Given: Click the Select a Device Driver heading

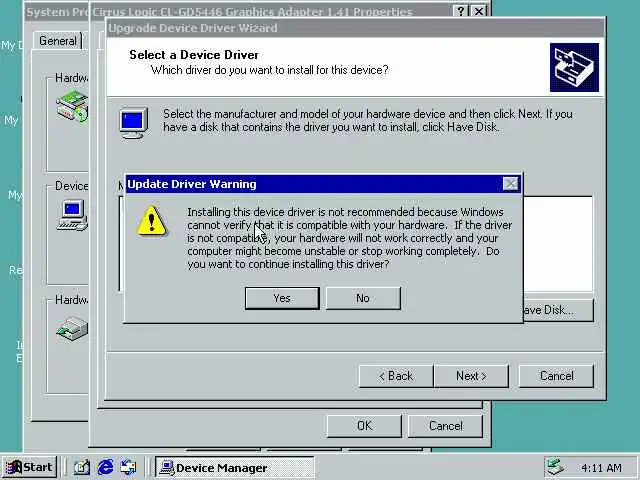Looking at the screenshot, I should coord(194,55).
